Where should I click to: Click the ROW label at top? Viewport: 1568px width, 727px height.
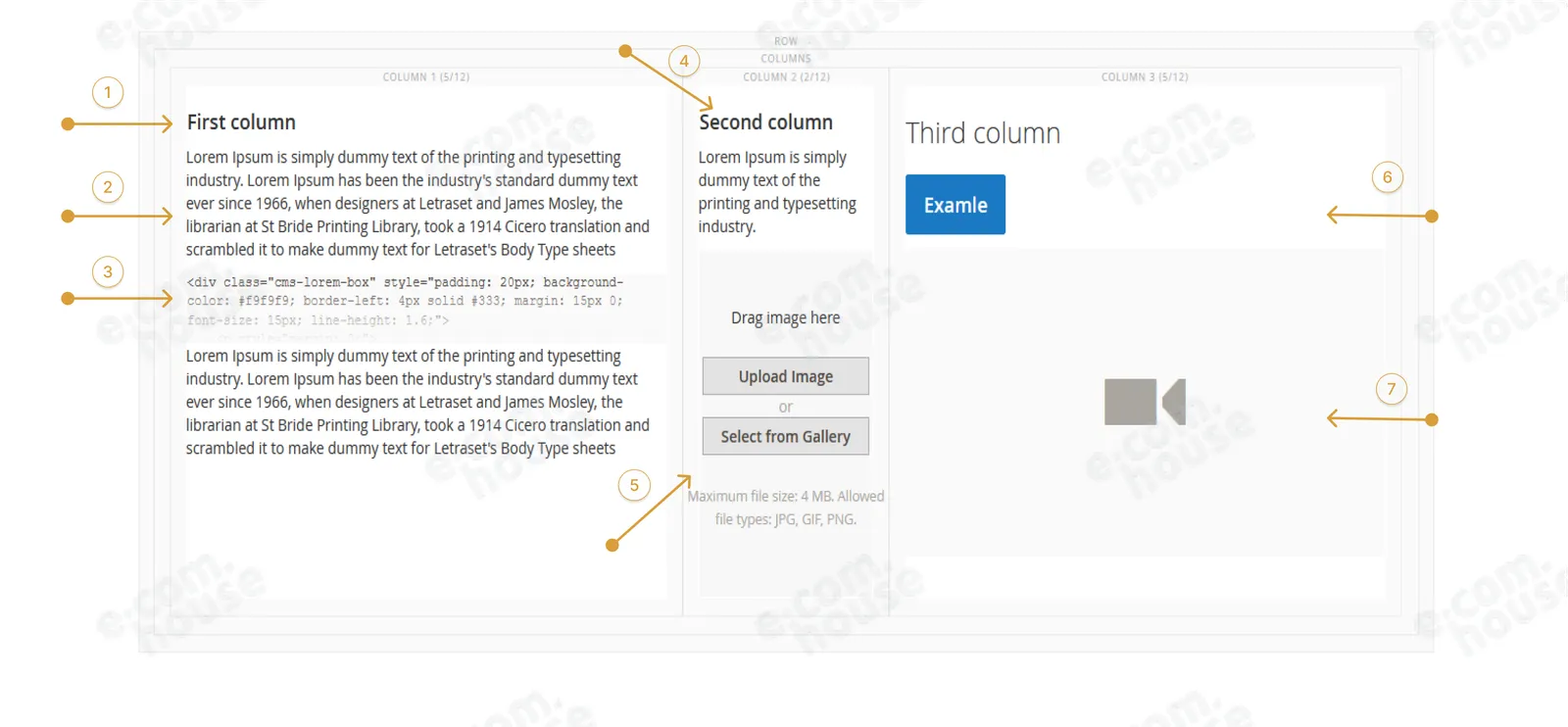786,41
